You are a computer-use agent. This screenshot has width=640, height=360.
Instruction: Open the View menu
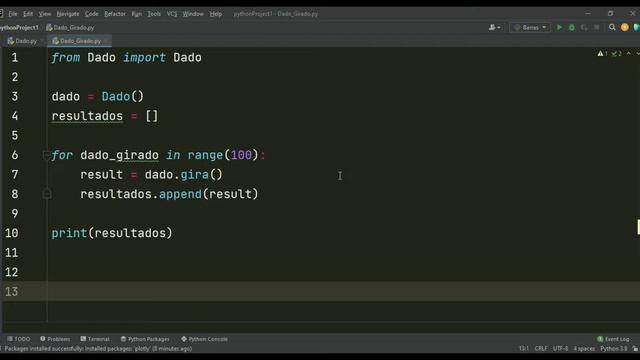pos(44,14)
